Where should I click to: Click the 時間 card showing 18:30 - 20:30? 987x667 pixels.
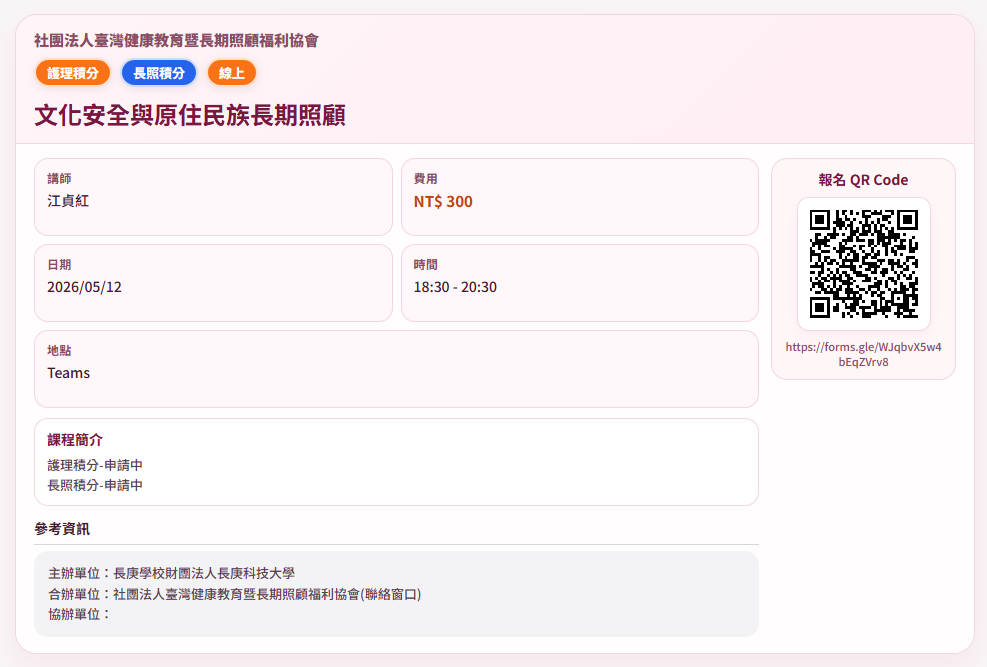pos(579,283)
